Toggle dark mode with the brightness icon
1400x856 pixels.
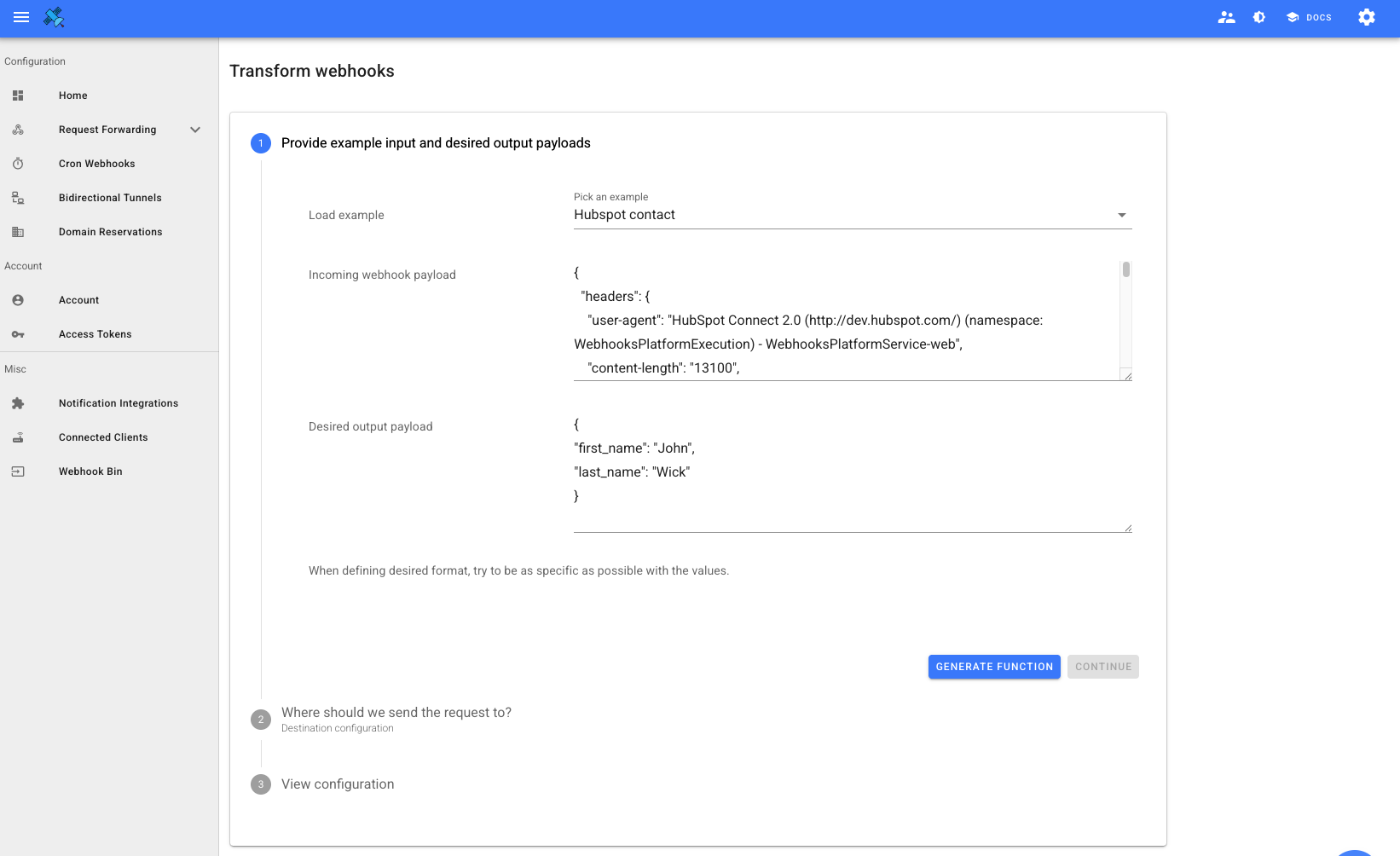1258,17
